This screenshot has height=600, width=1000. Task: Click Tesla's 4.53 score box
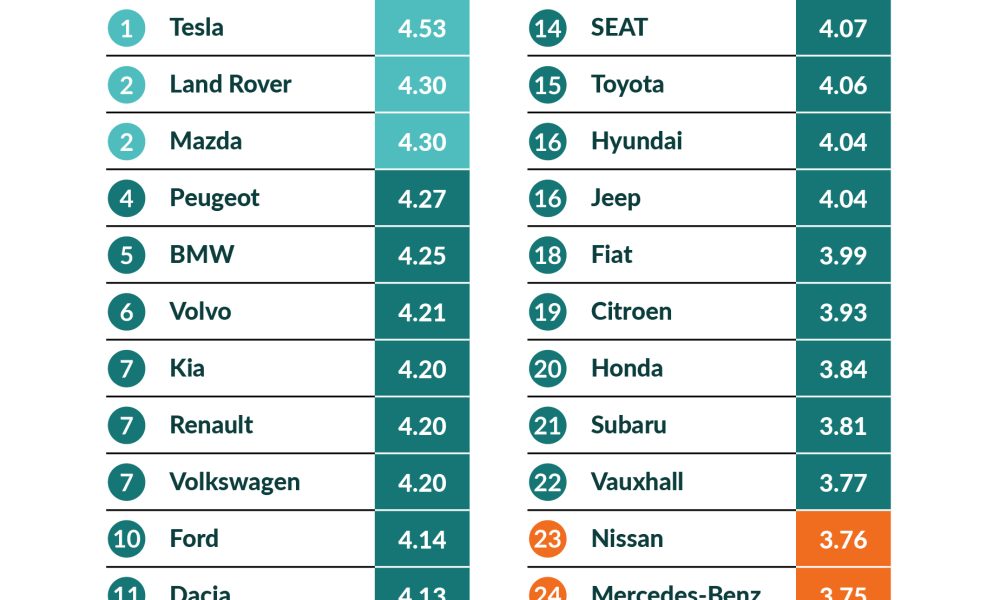(x=422, y=27)
